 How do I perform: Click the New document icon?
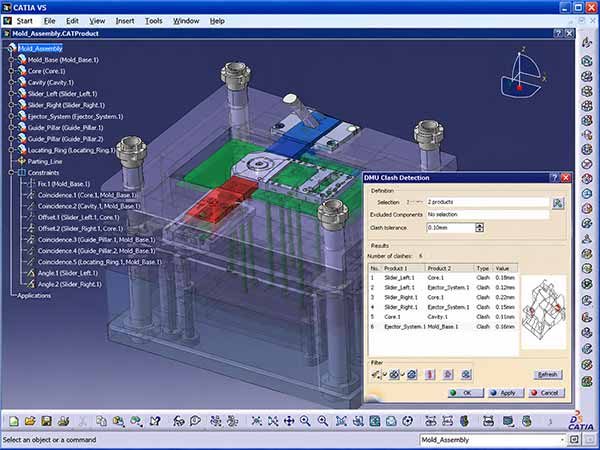[x=14, y=421]
